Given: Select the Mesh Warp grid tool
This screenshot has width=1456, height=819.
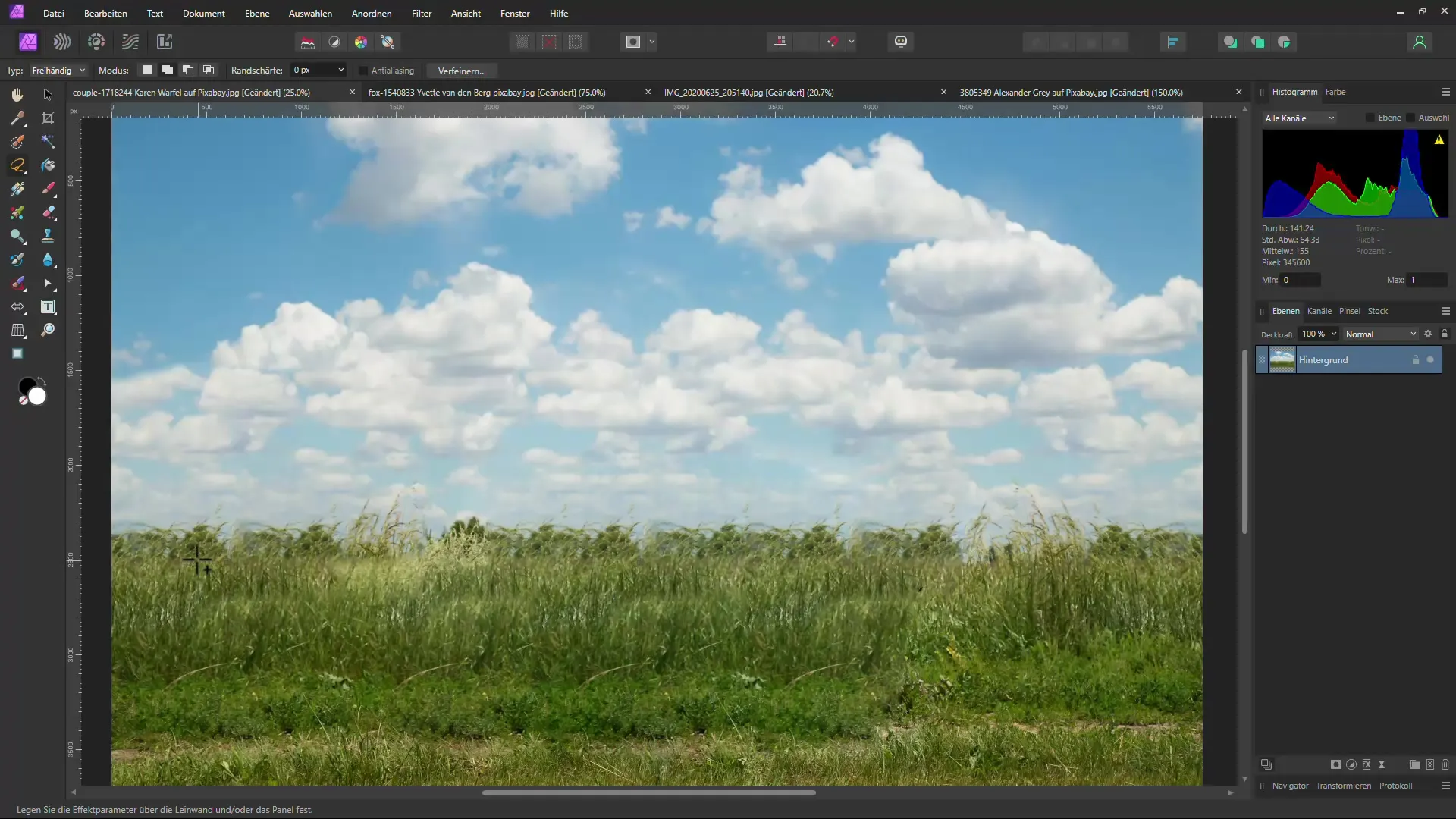Looking at the screenshot, I should (x=17, y=330).
